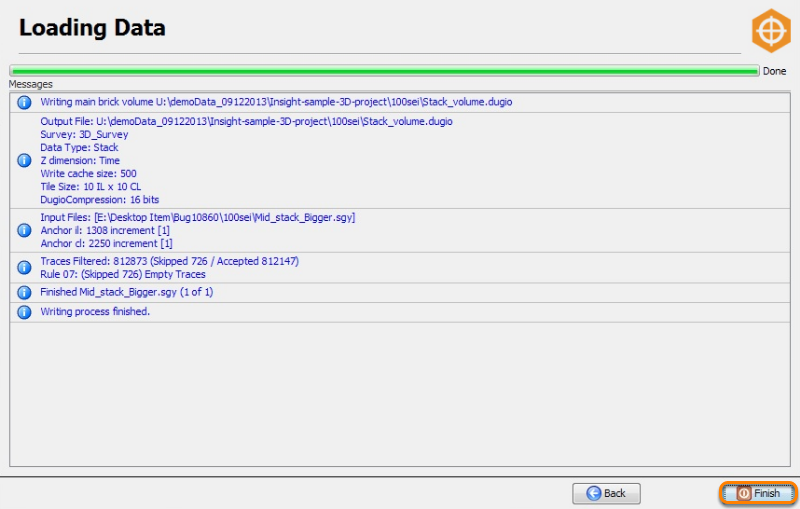Select the 'Input Files:' message line
800x509 pixels.
tap(197, 217)
